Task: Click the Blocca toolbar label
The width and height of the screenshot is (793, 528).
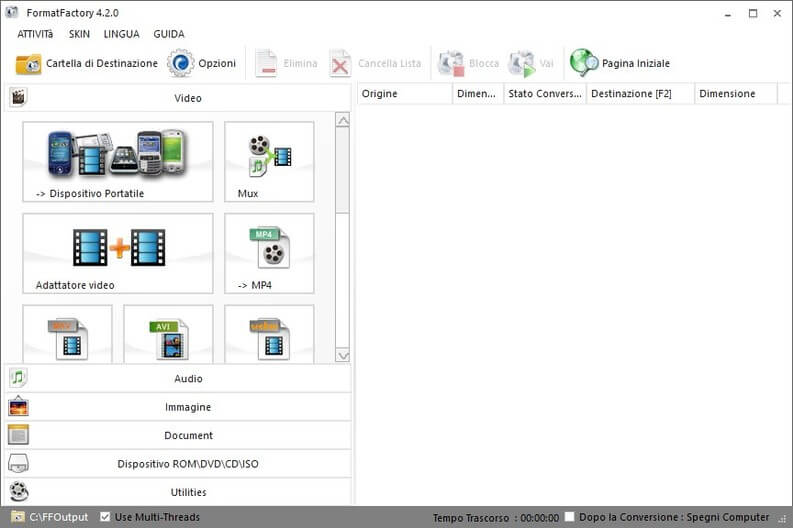Action: 484,63
